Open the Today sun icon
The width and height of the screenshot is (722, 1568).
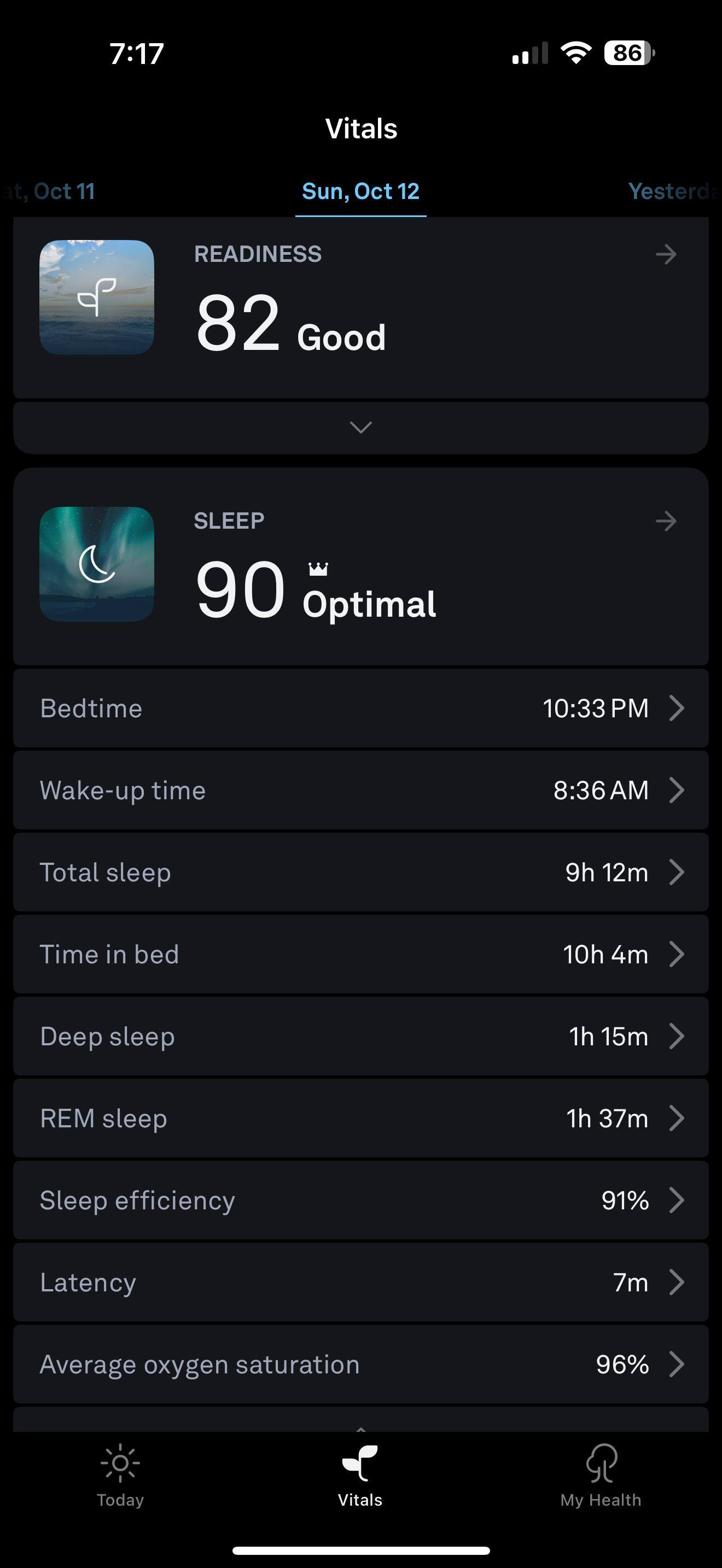120,1462
